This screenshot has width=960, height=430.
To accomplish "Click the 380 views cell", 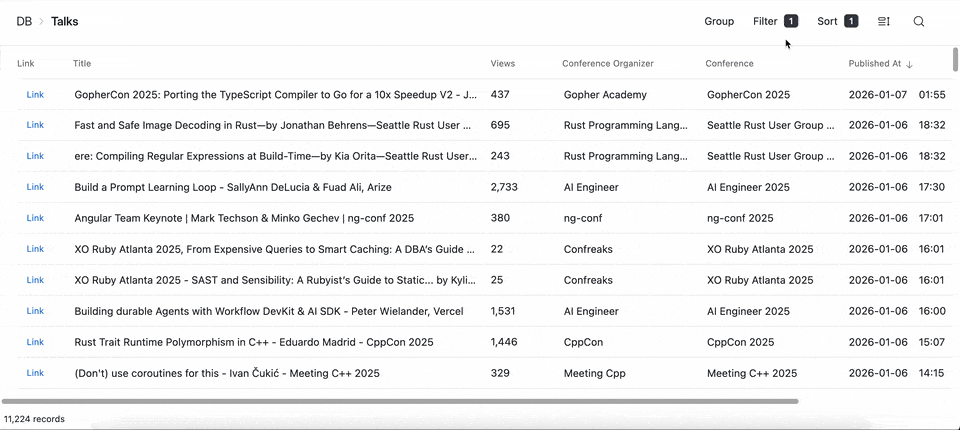I will coord(500,218).
